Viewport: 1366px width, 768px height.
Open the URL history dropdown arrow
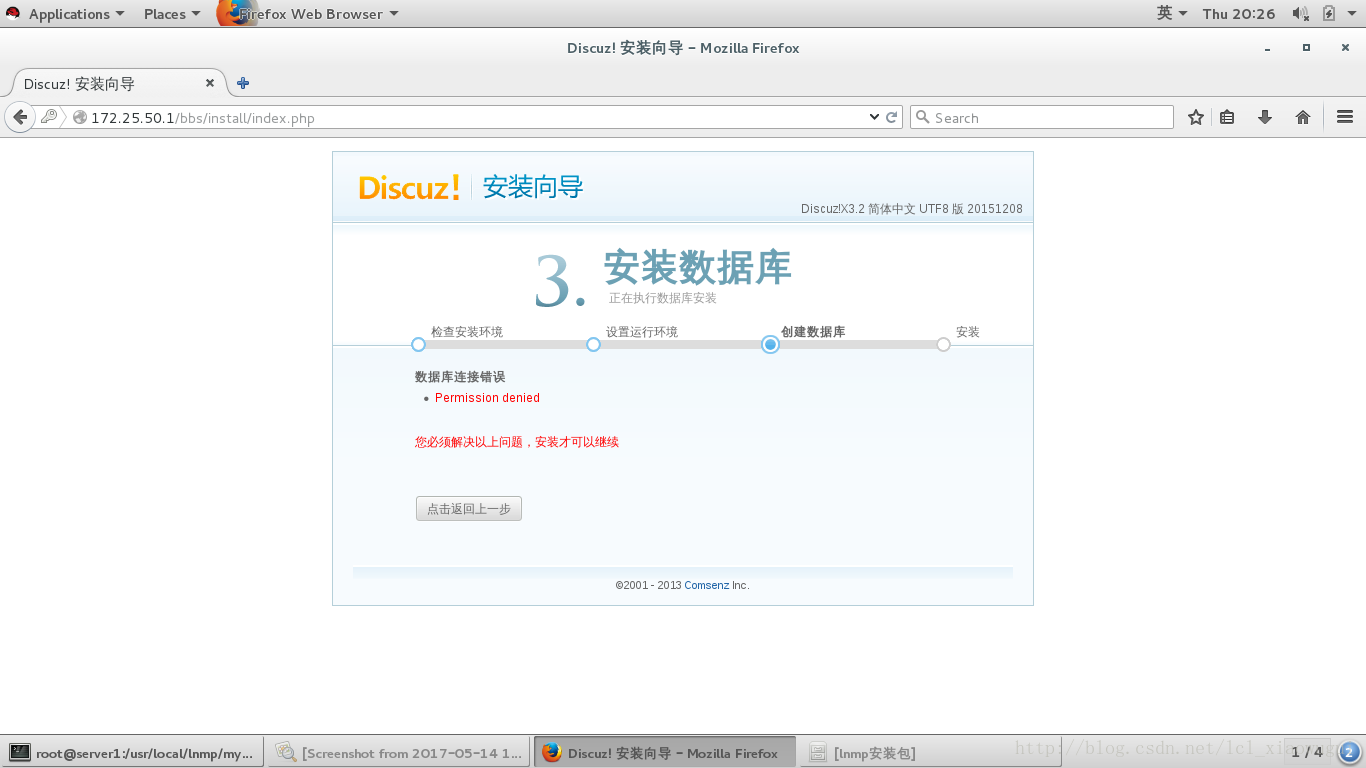coord(874,117)
